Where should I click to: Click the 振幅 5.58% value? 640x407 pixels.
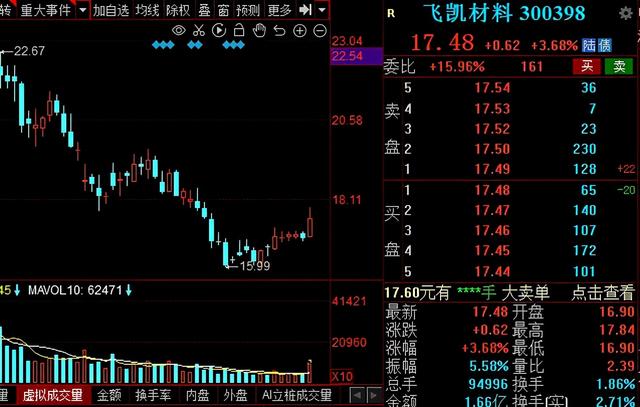click(489, 366)
